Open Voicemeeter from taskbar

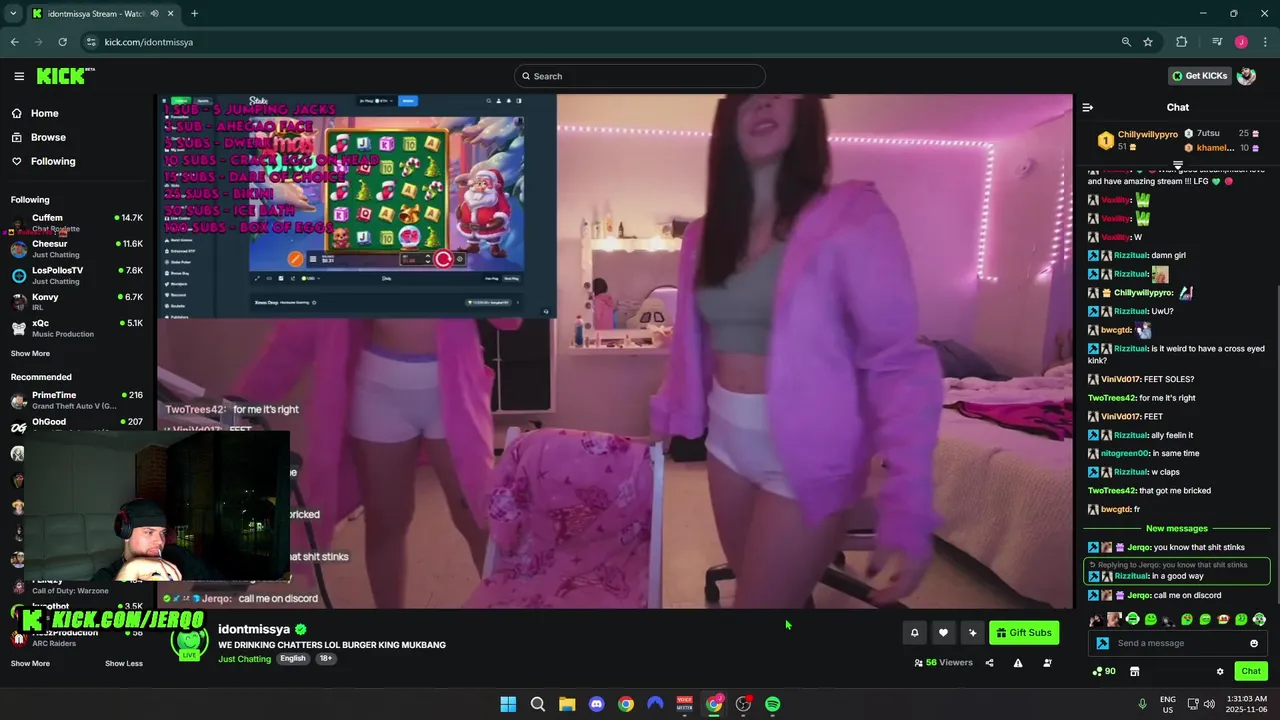point(685,704)
